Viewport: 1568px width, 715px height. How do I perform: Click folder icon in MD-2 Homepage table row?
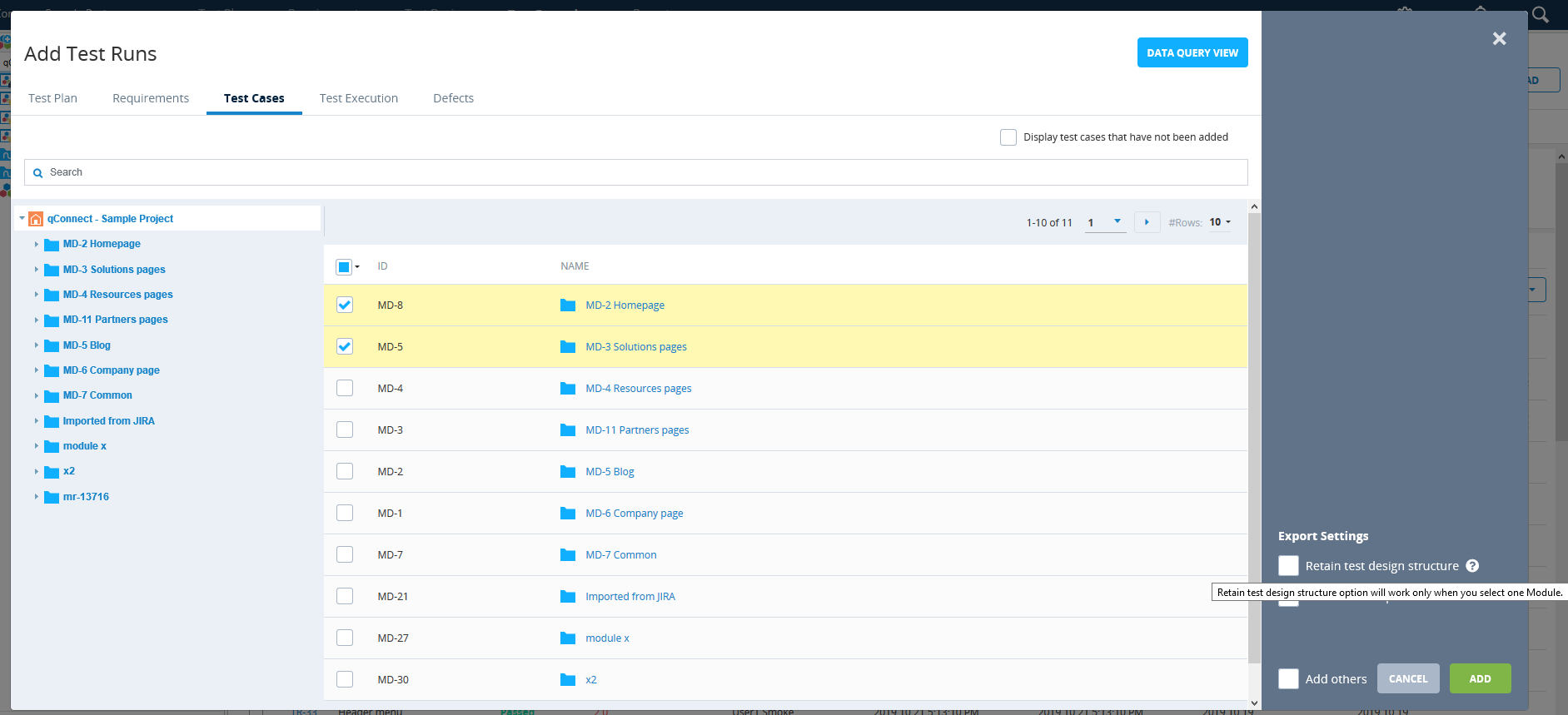click(x=568, y=305)
